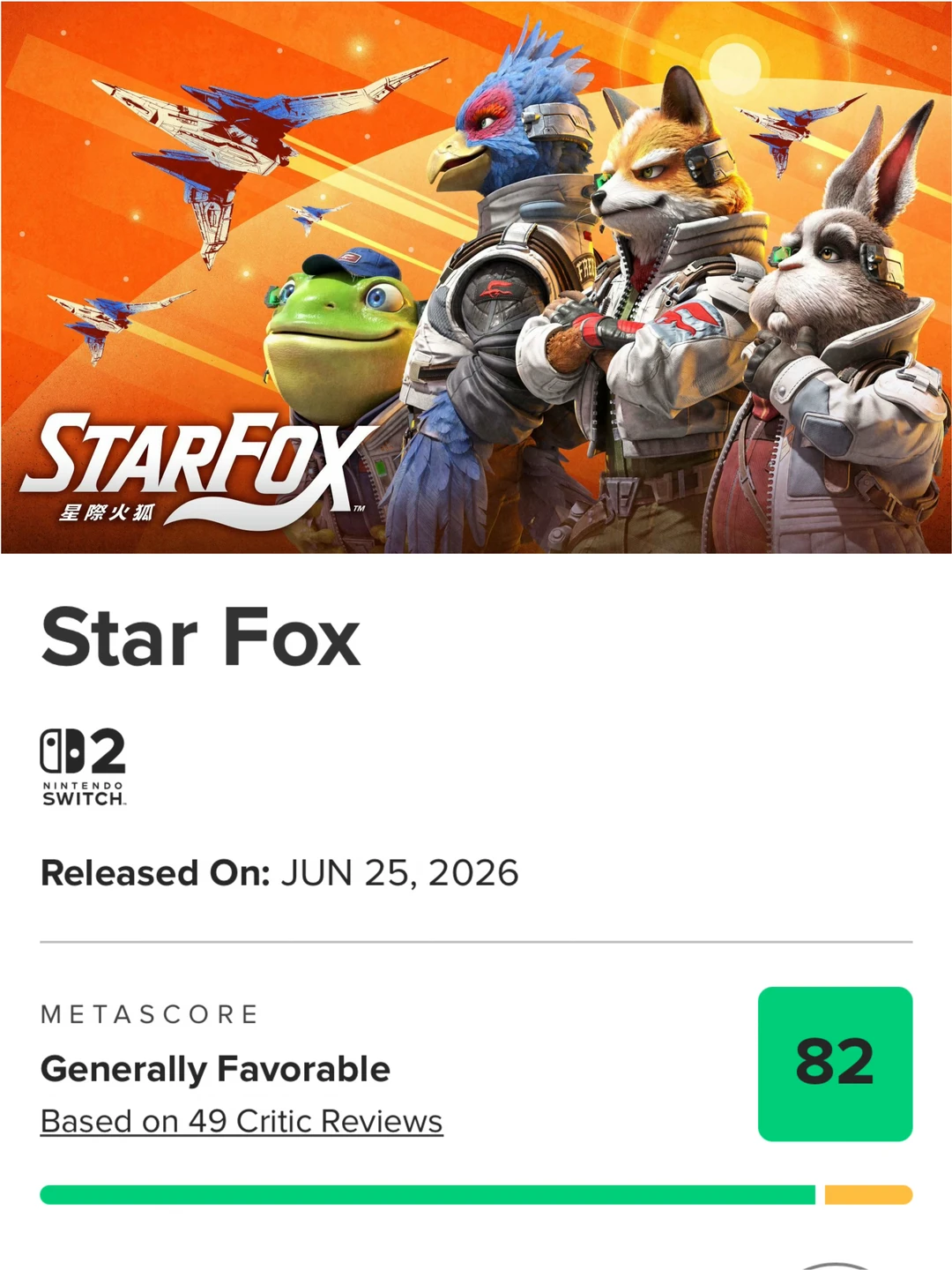Click the yellow segment of the score bar
This screenshot has width=952, height=1270.
[868, 1195]
